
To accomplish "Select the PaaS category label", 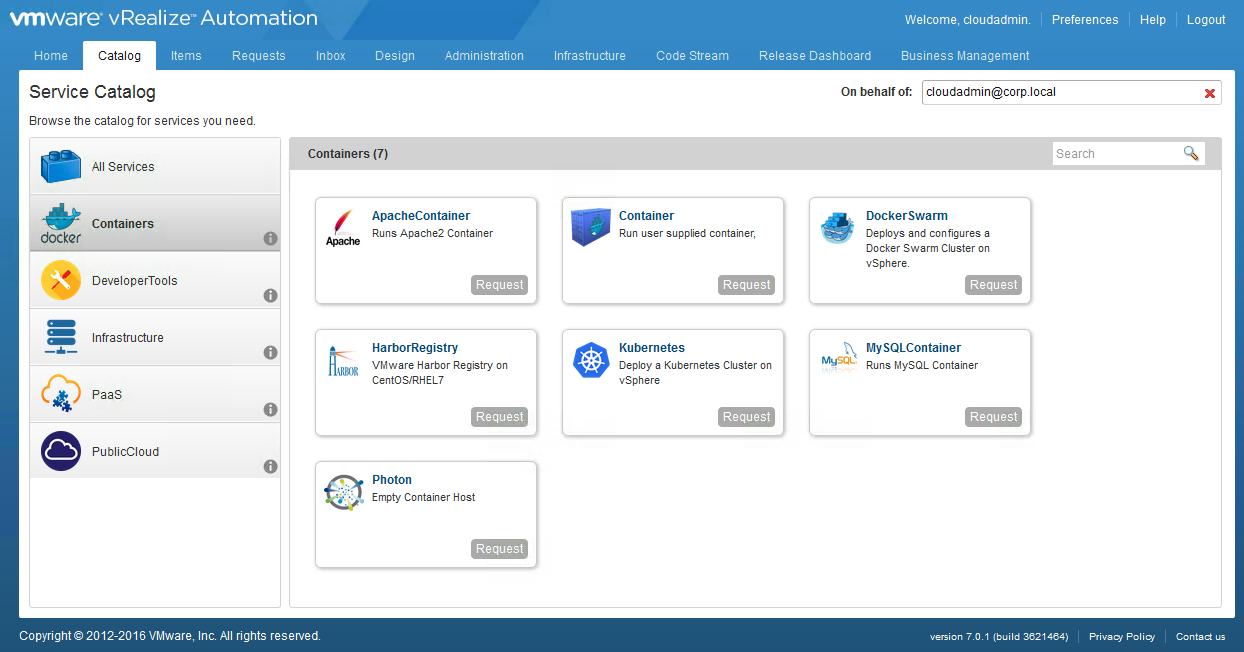I will coord(107,395).
